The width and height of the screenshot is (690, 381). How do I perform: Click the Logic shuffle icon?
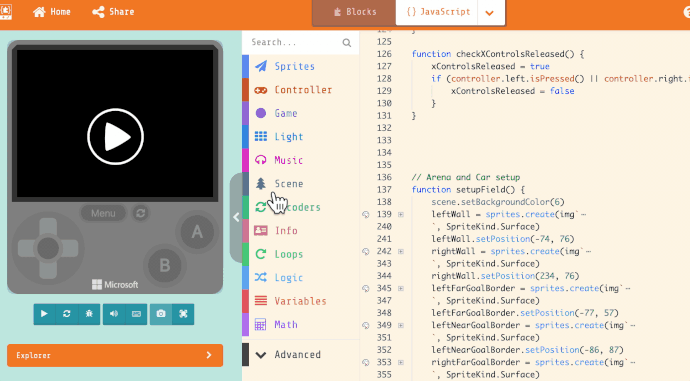click(261, 278)
